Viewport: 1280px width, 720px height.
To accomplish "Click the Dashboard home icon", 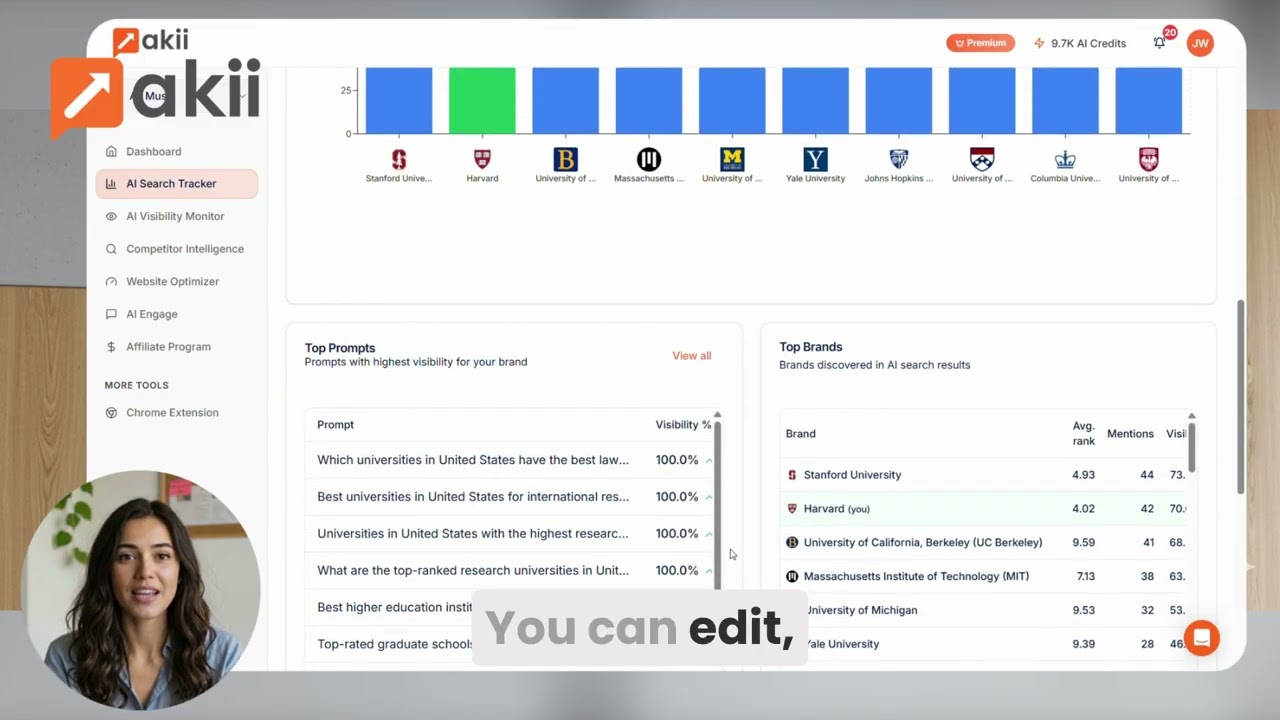I will (x=111, y=152).
